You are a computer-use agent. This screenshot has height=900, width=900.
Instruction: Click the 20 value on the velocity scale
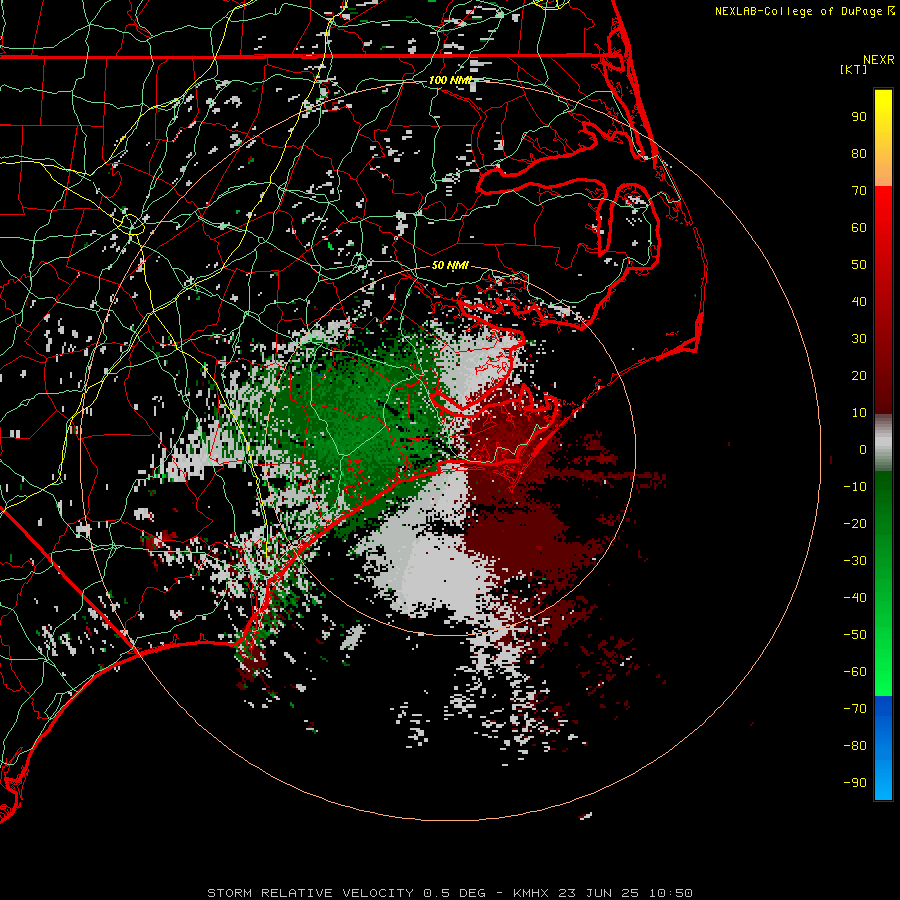point(859,376)
